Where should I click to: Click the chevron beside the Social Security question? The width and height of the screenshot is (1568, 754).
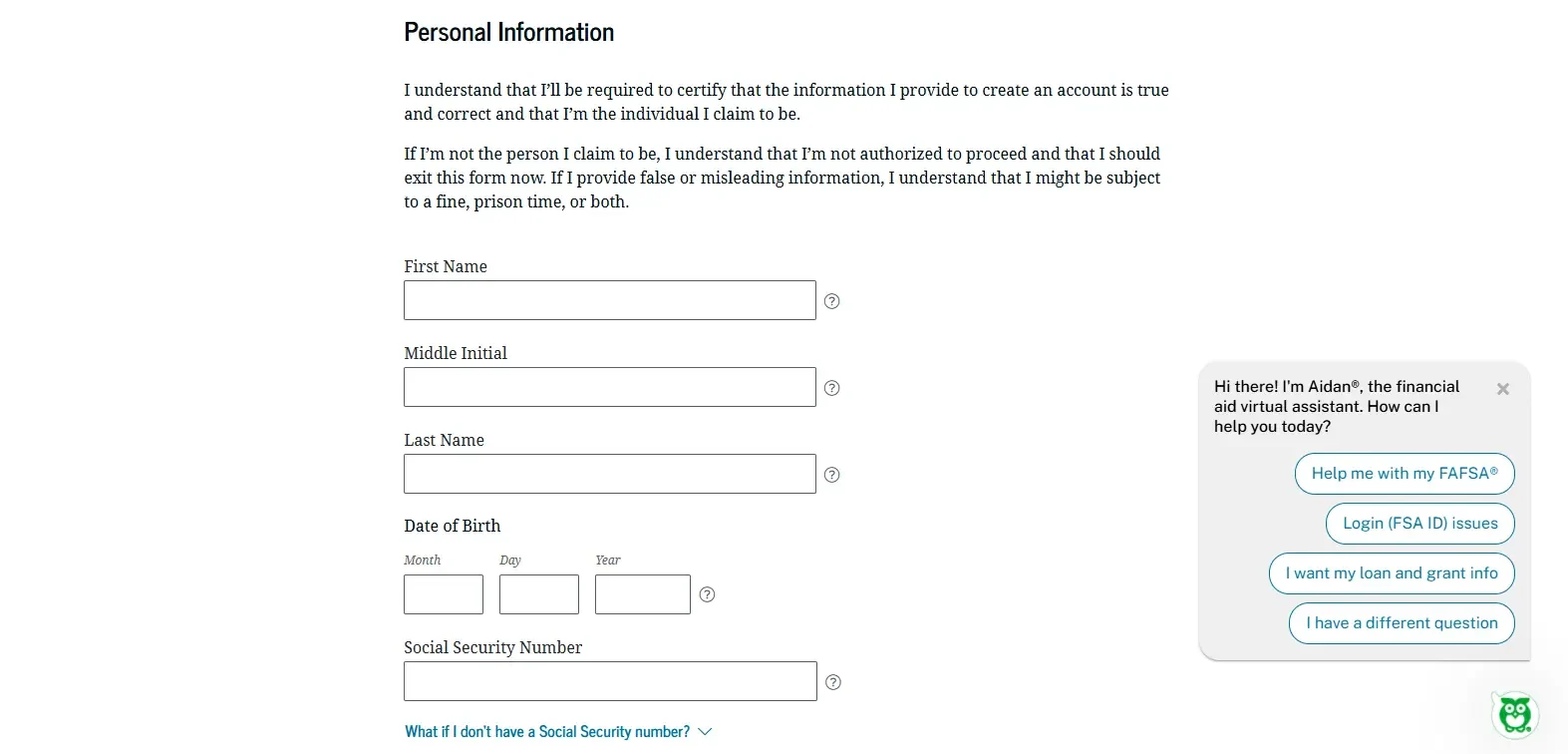pyautogui.click(x=706, y=732)
